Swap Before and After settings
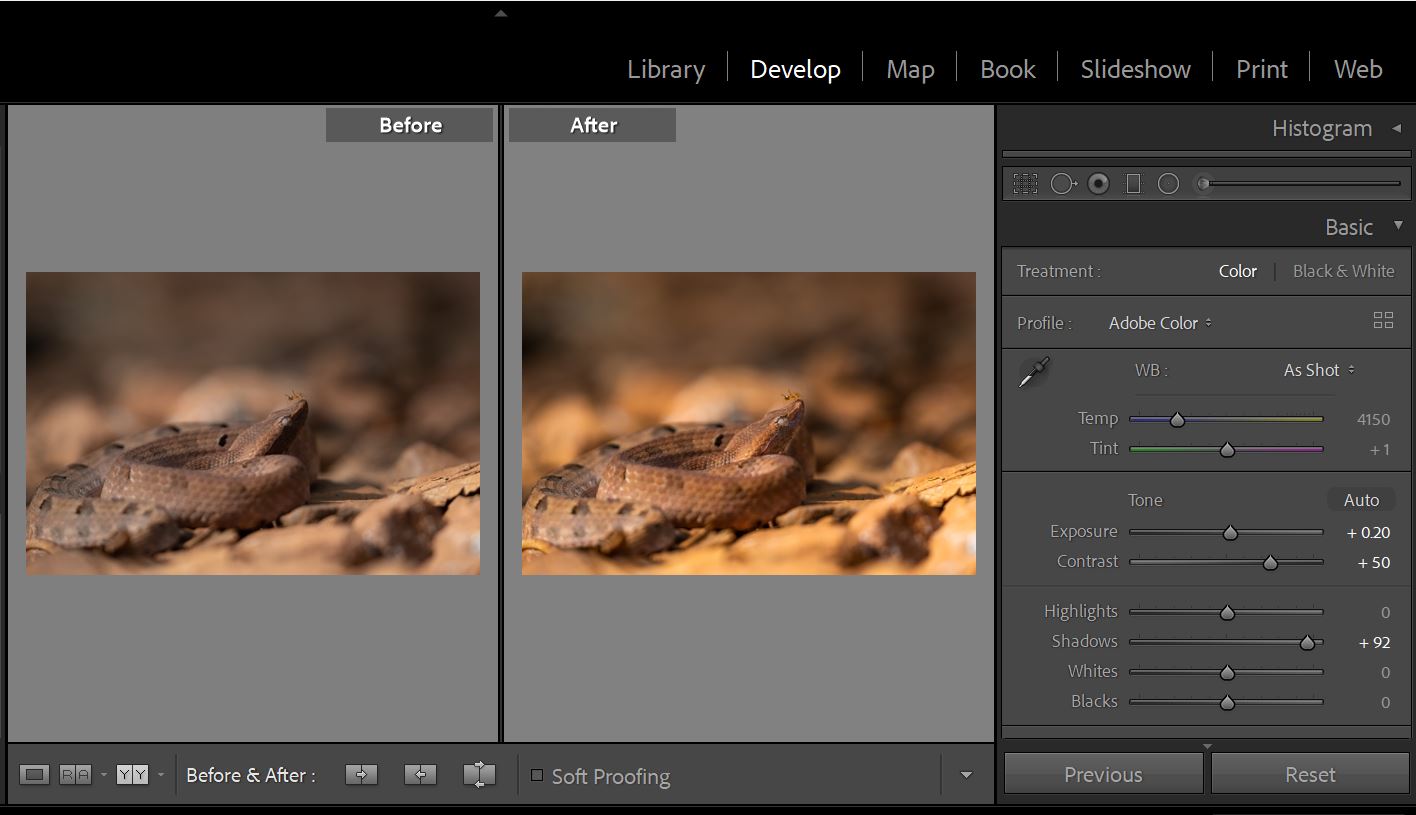1416x815 pixels. (x=479, y=775)
